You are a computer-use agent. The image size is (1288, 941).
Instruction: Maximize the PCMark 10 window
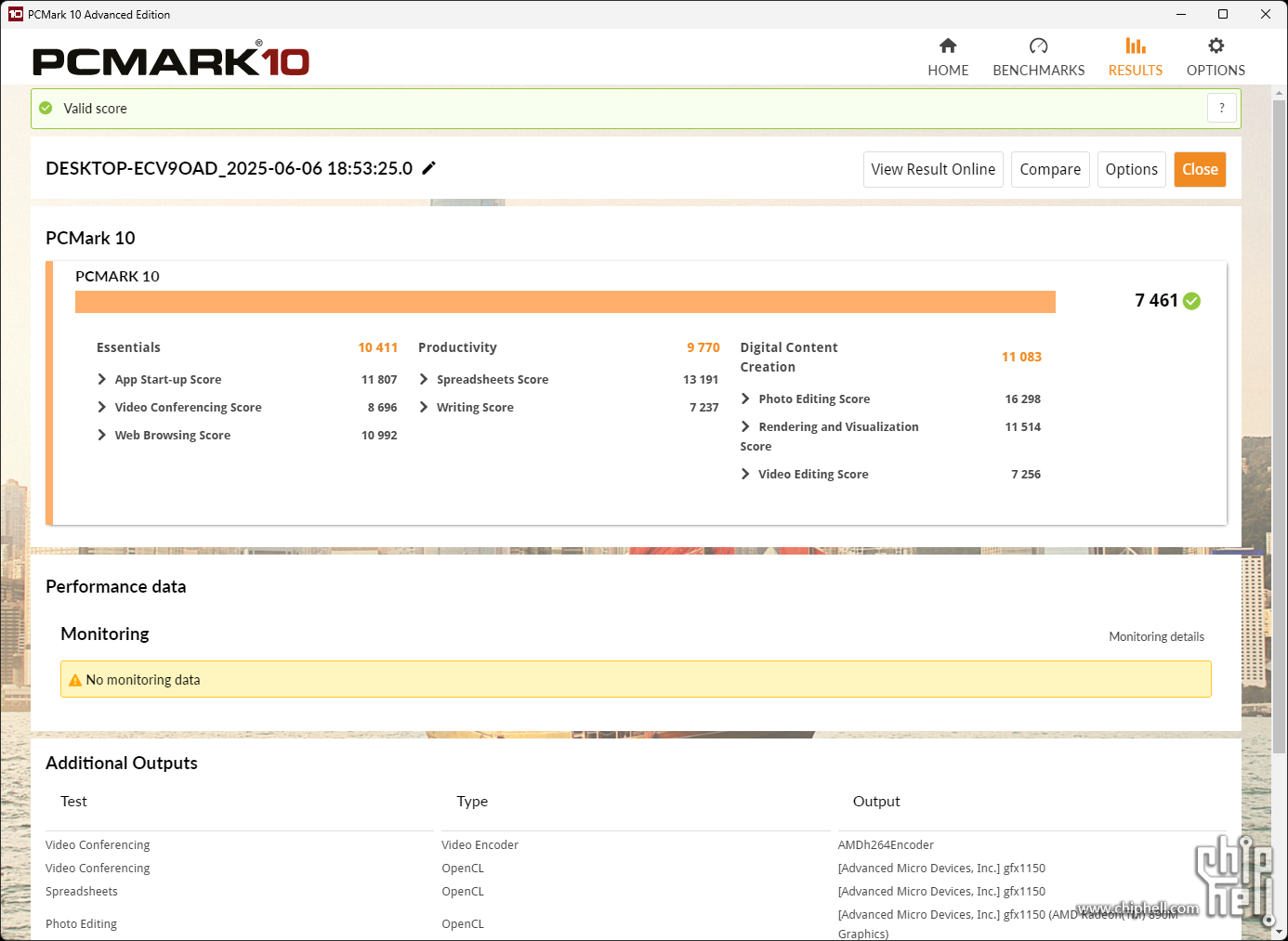(1223, 14)
